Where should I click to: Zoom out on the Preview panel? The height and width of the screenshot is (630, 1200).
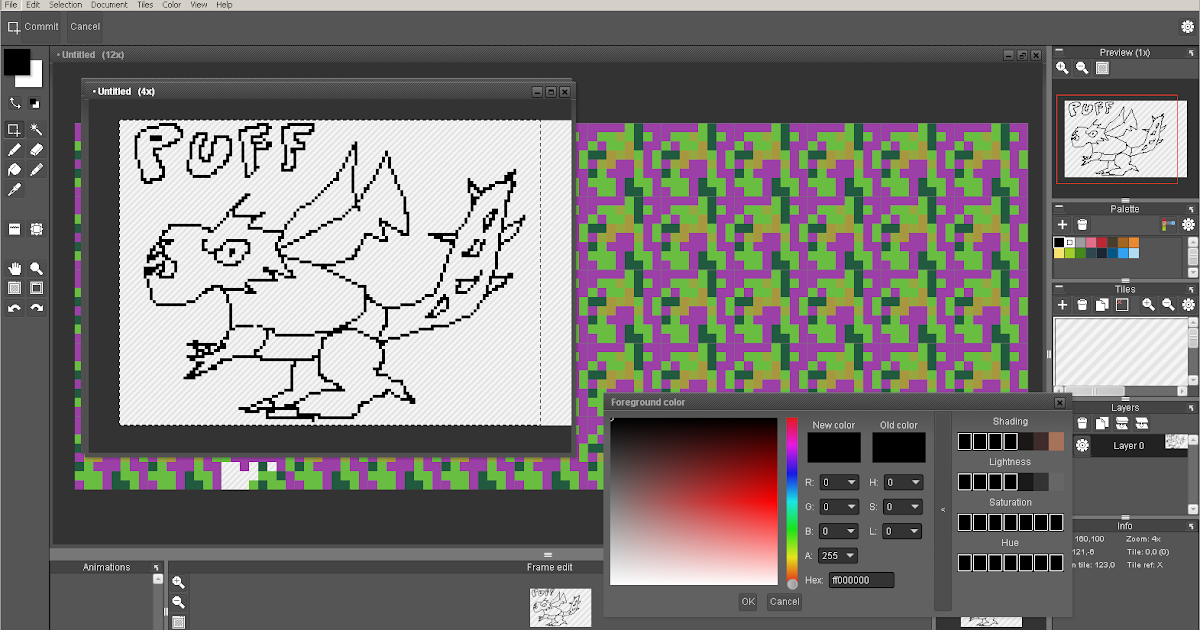click(x=1082, y=68)
